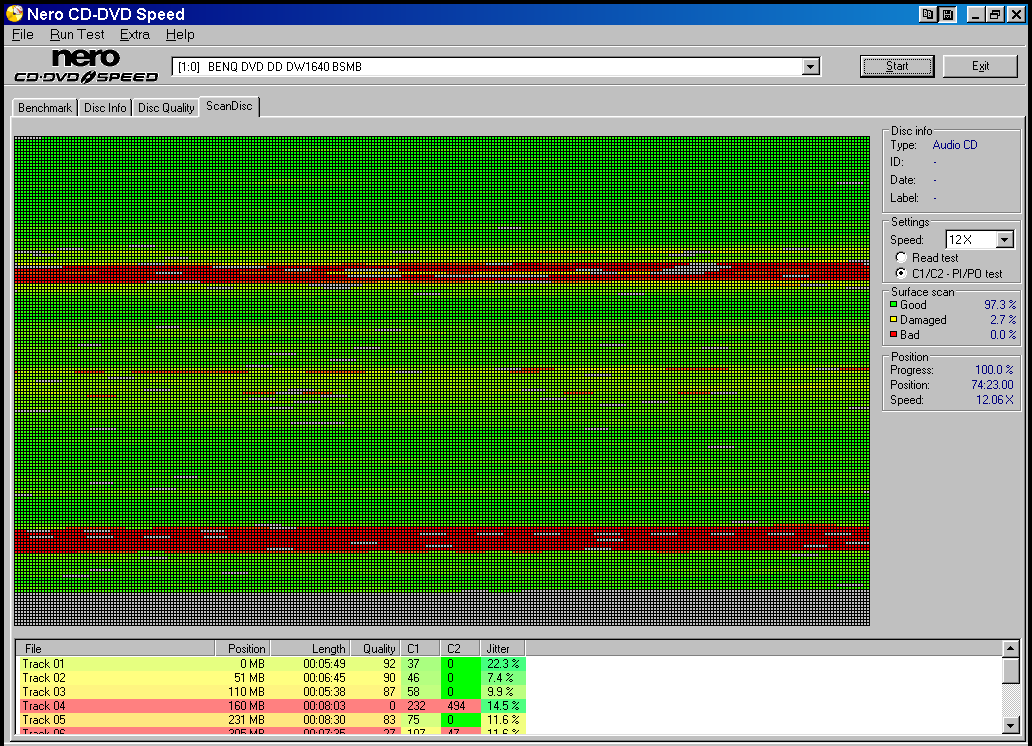This screenshot has height=746, width=1032.
Task: Click the Exit button
Action: tap(980, 66)
